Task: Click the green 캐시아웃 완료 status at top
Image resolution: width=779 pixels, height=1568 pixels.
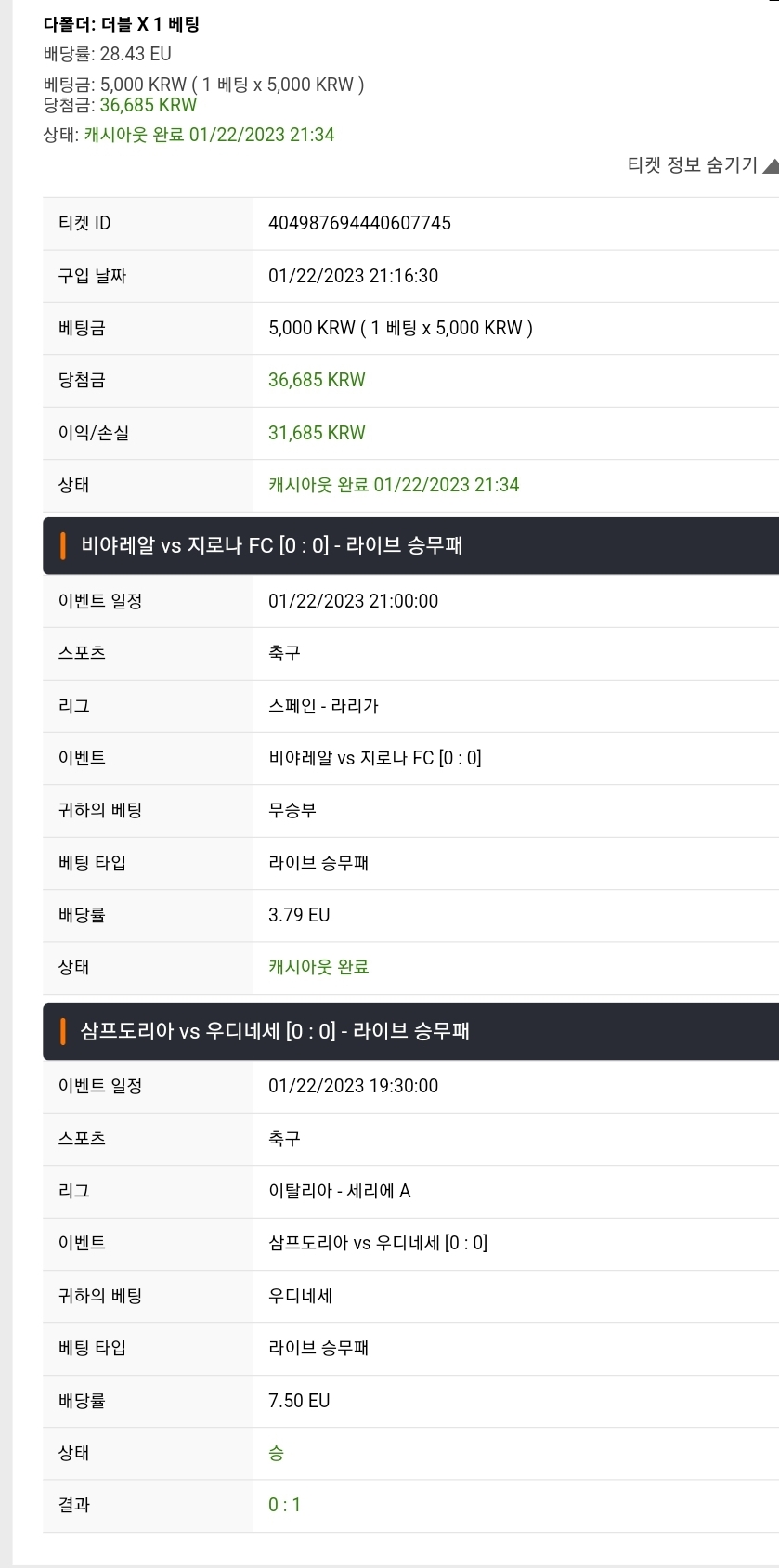Action: (209, 135)
